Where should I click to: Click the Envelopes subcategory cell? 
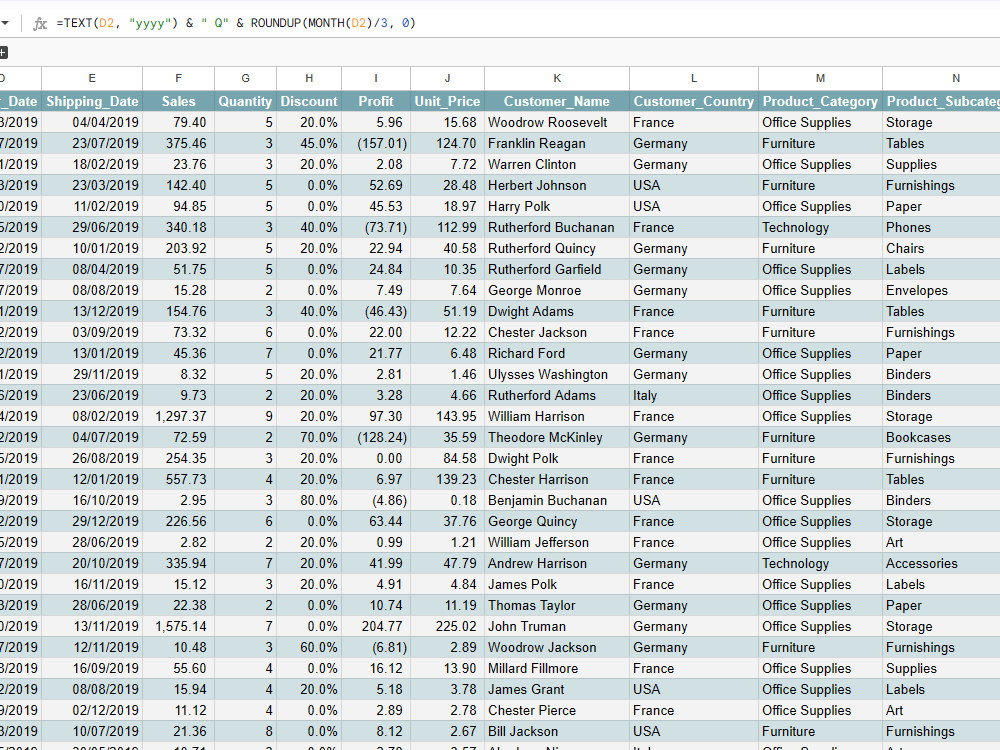pos(941,291)
